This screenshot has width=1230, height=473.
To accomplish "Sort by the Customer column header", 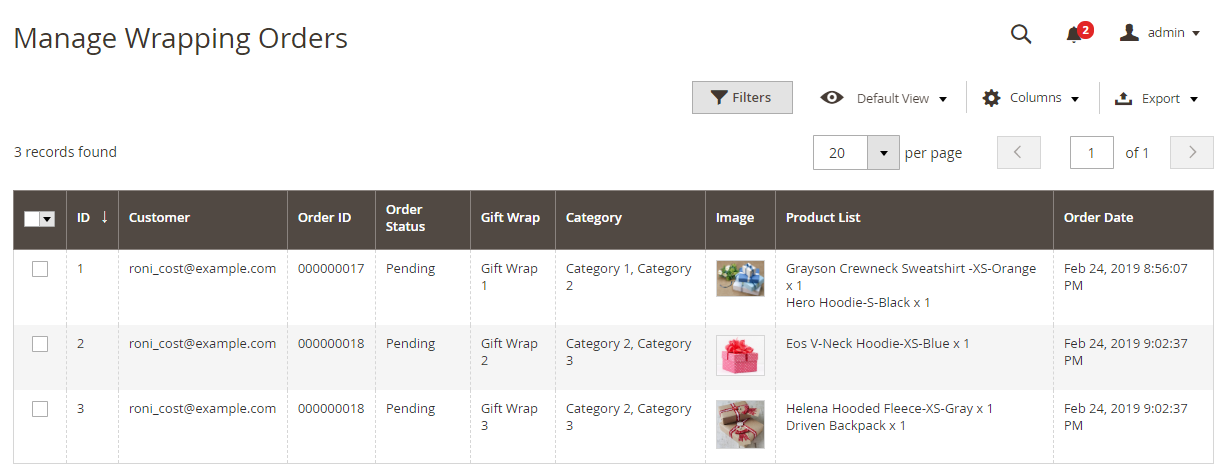I will (159, 218).
